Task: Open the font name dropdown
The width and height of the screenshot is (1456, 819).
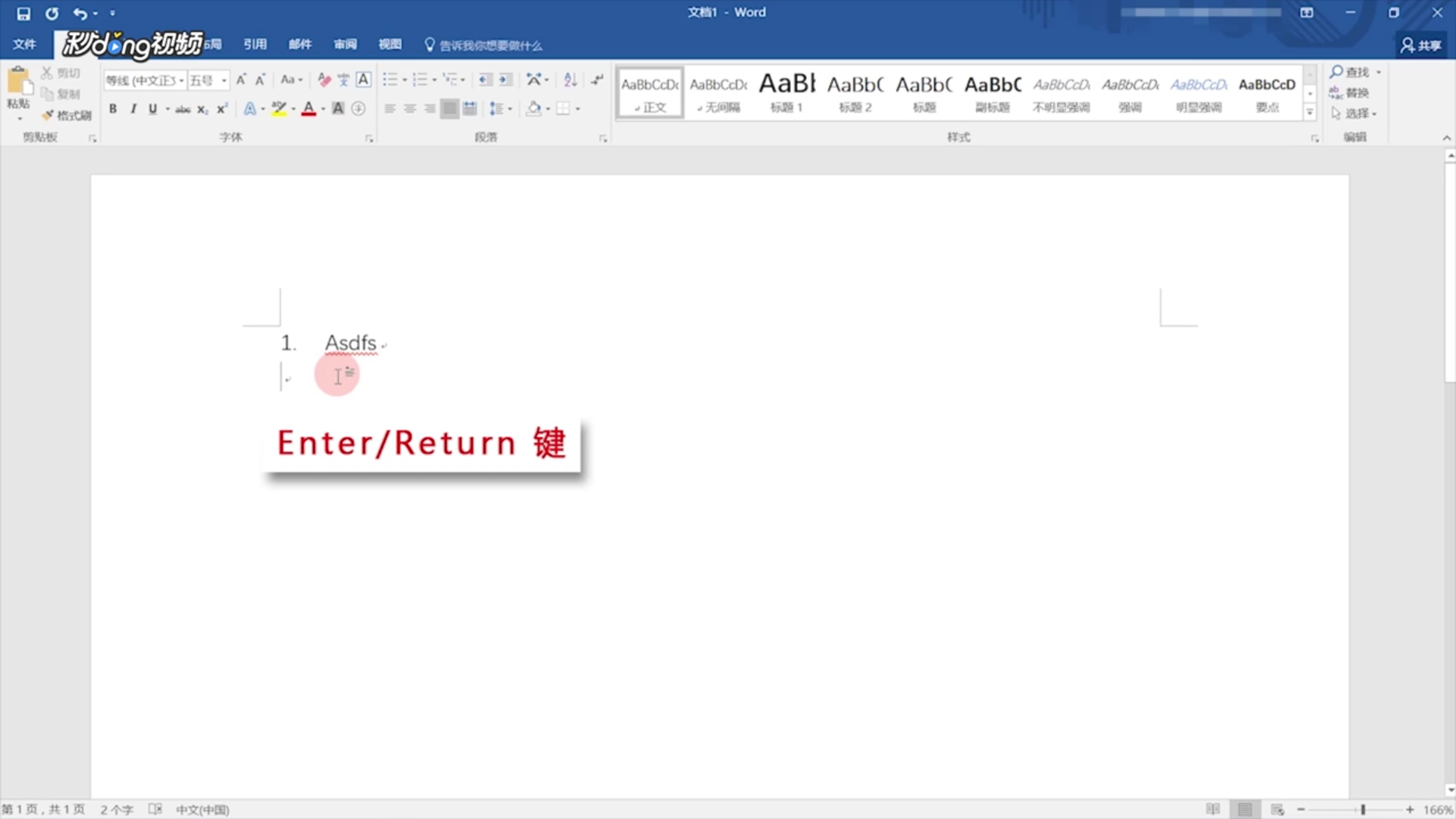Action: point(181,80)
